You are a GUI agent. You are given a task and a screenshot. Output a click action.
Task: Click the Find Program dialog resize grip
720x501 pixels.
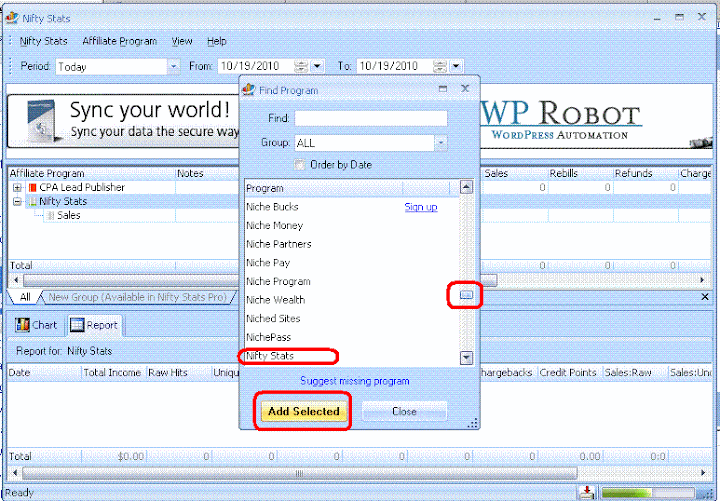(x=472, y=423)
